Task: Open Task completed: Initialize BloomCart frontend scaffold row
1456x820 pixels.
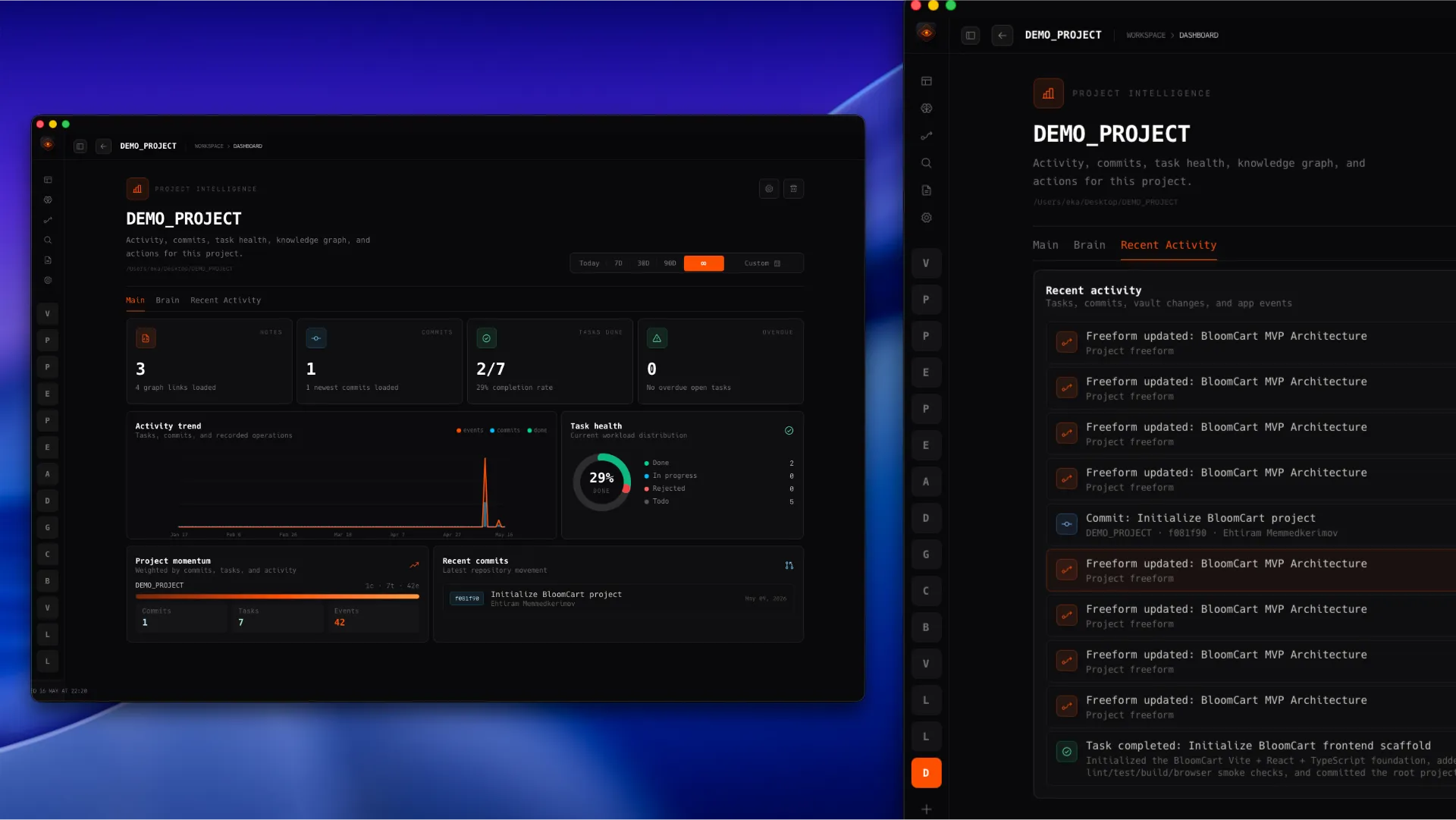Action: coord(1251,759)
